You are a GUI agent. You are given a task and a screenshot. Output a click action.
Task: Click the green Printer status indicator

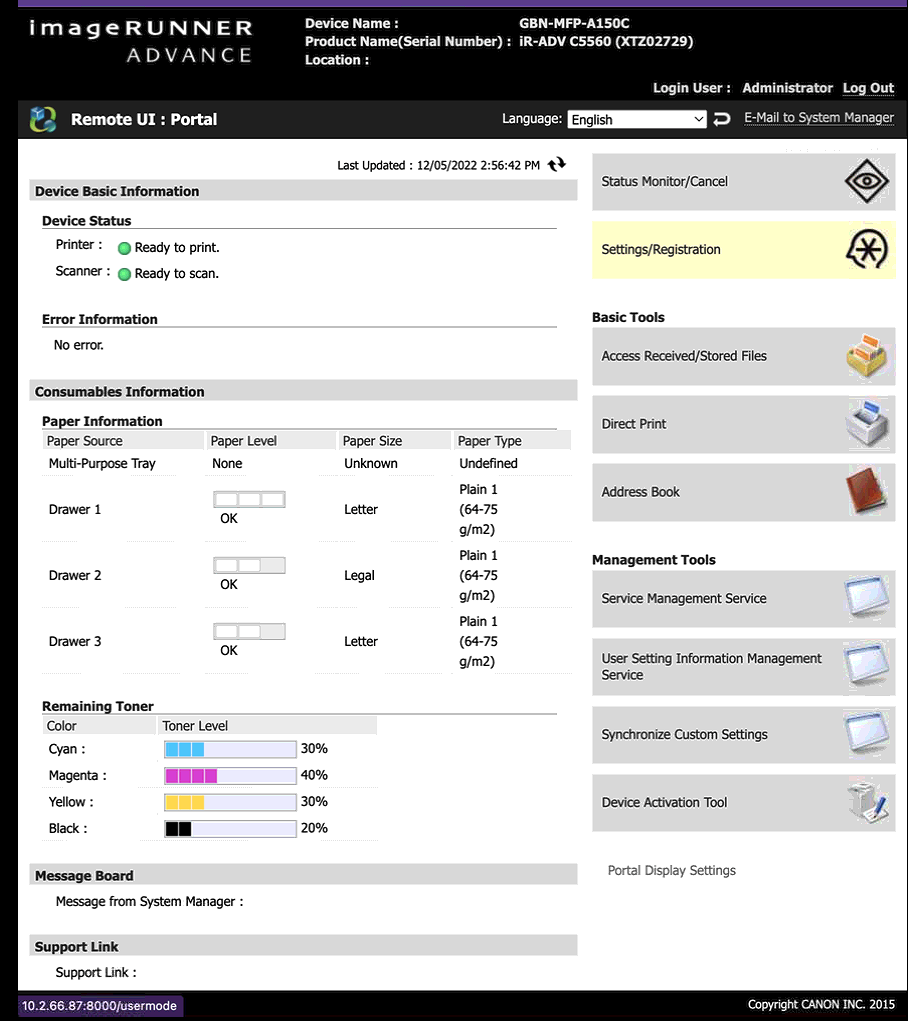coord(124,248)
